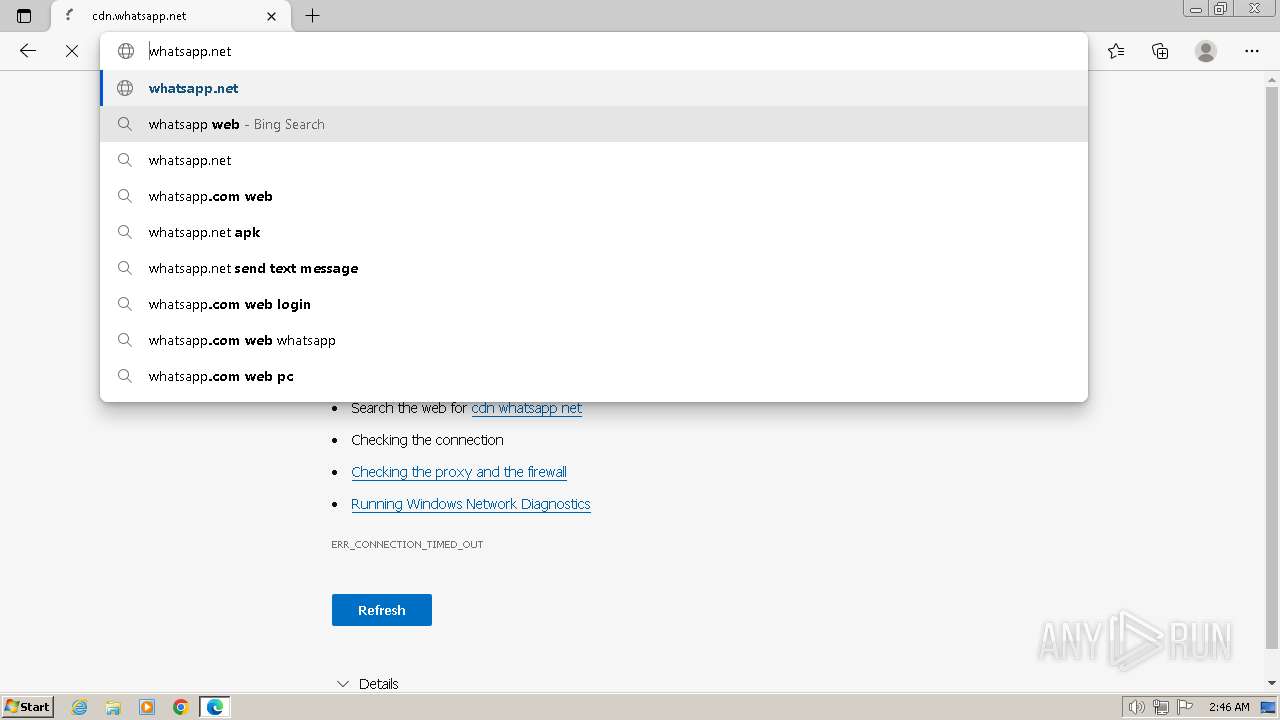
Task: Open the cdn whatsapp net search link
Action: click(526, 408)
